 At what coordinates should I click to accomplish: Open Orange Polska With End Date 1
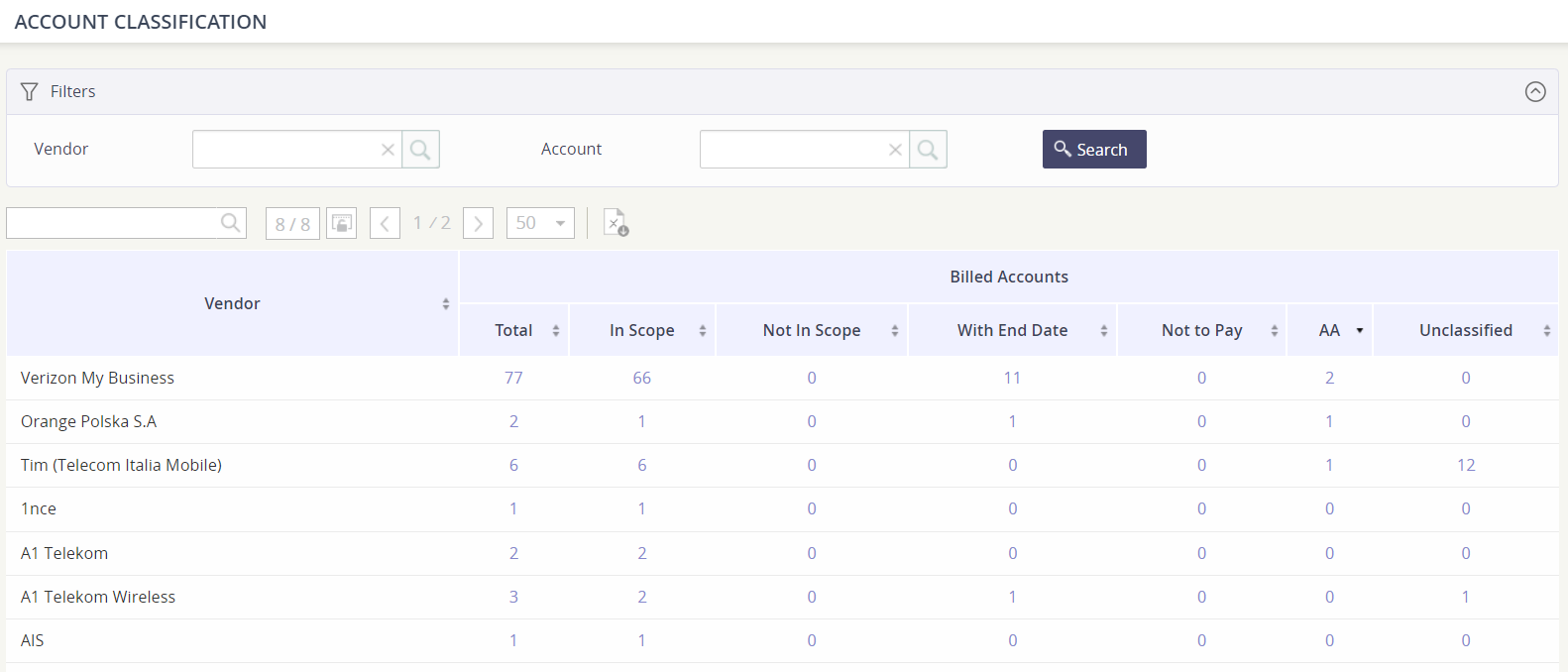pyautogui.click(x=1012, y=421)
